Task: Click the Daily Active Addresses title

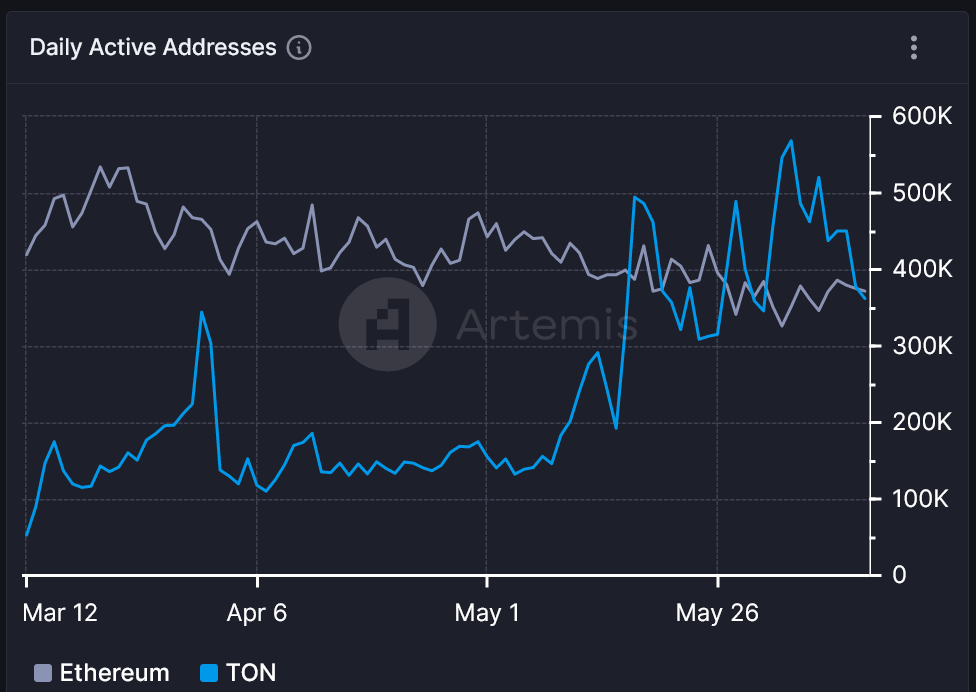Action: [x=153, y=47]
